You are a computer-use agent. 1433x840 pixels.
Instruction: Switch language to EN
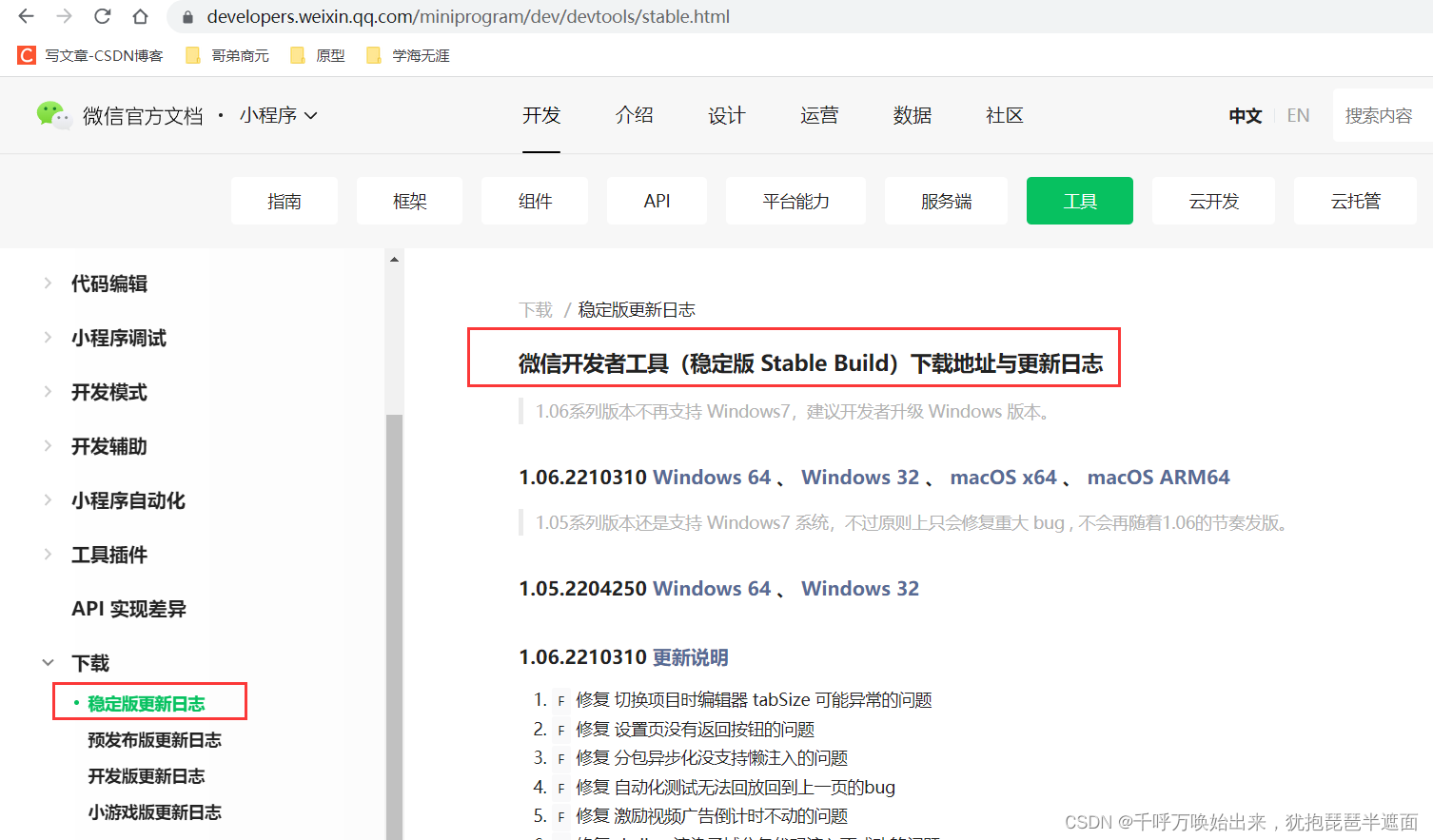(x=1298, y=115)
